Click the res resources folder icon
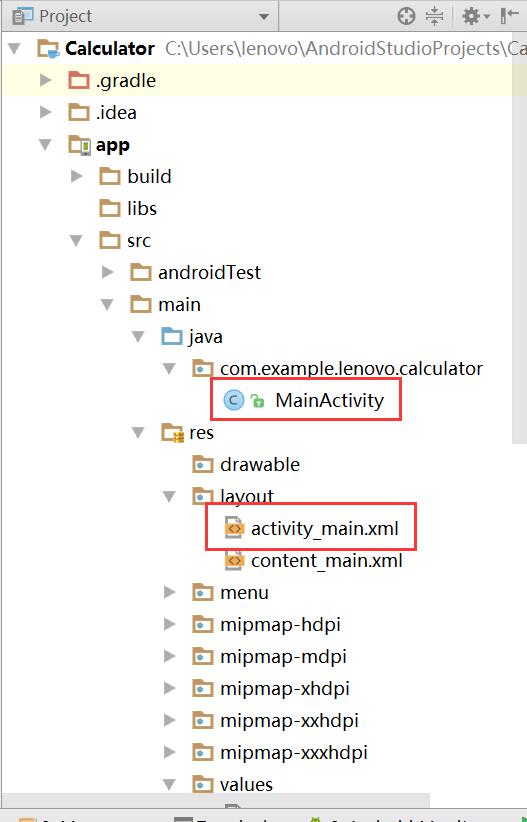527x822 pixels. tap(172, 433)
